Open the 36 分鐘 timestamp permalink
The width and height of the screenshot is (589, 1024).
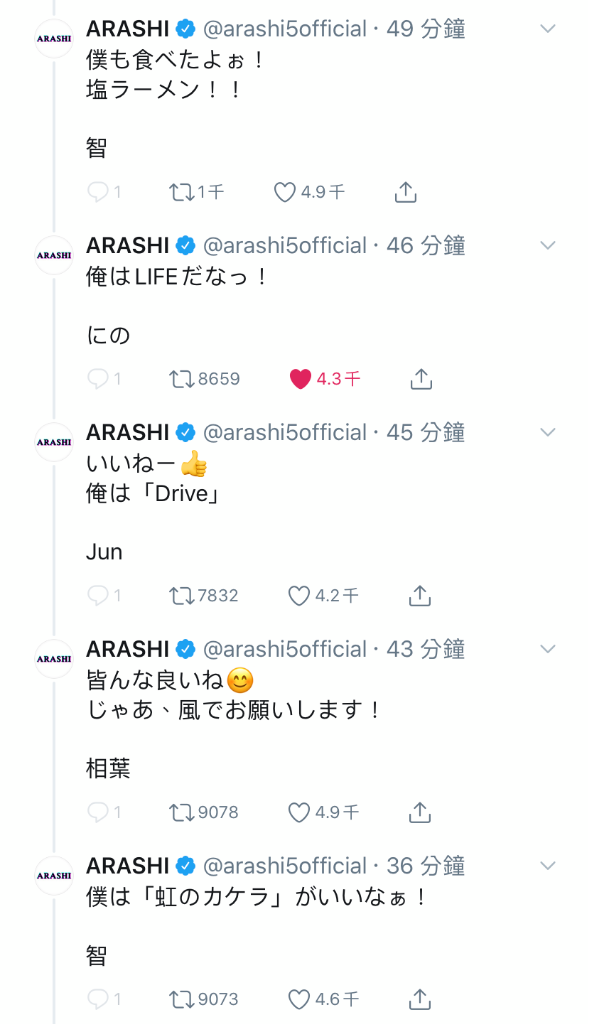point(426,866)
